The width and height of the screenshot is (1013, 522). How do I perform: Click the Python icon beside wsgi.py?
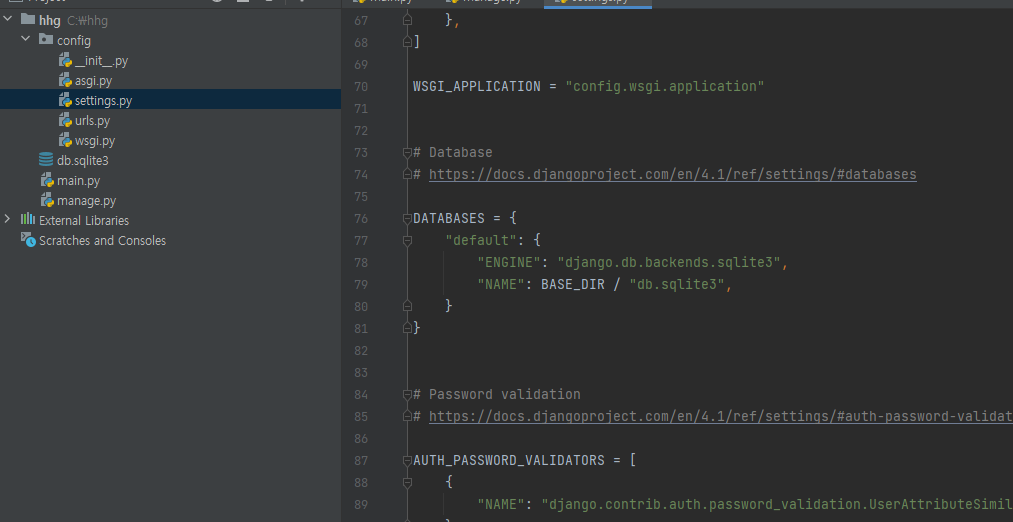[65, 141]
